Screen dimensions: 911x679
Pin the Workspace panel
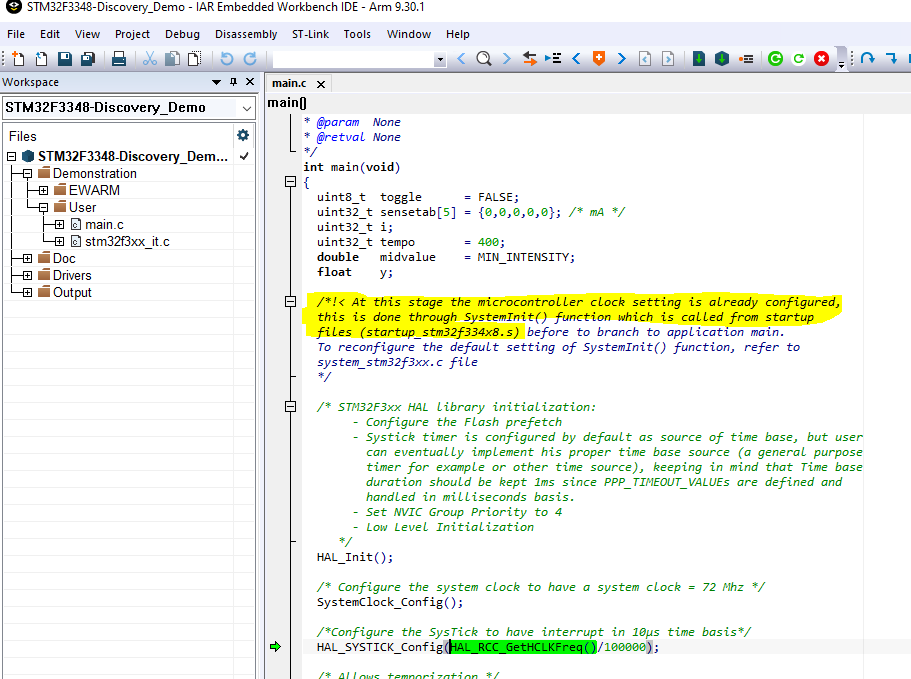[x=234, y=82]
